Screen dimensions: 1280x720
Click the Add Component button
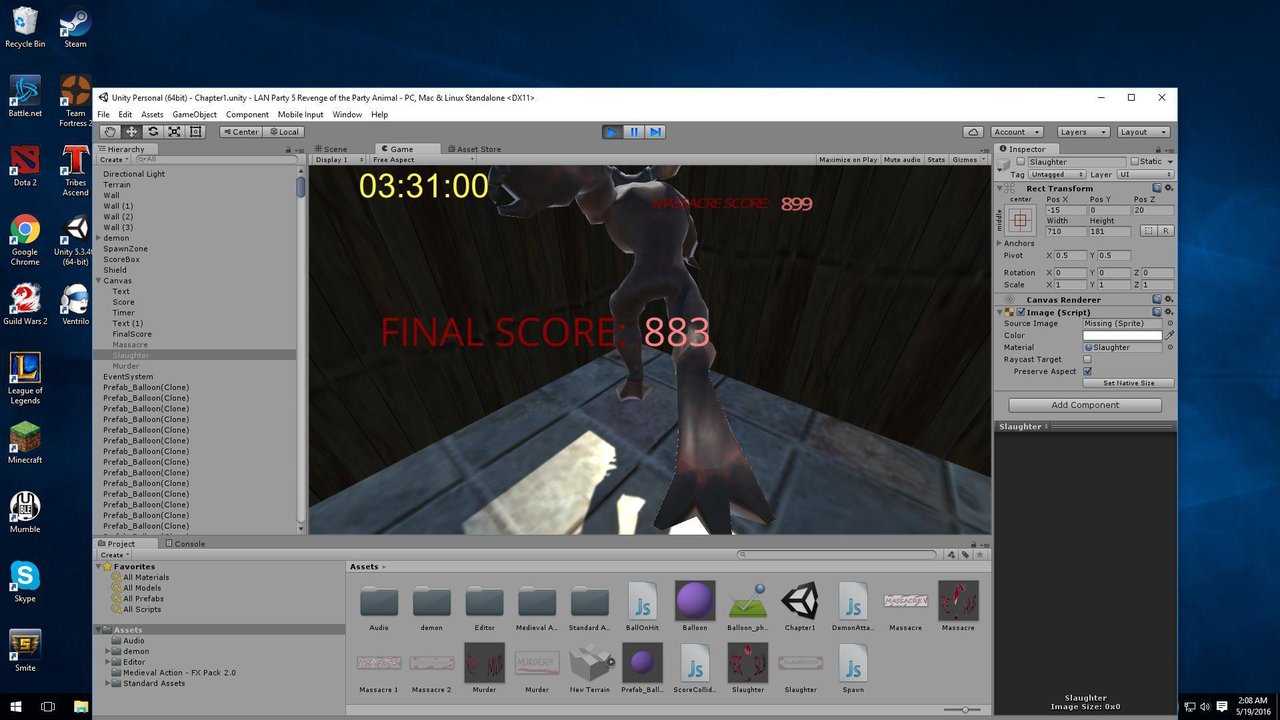[x=1085, y=405]
